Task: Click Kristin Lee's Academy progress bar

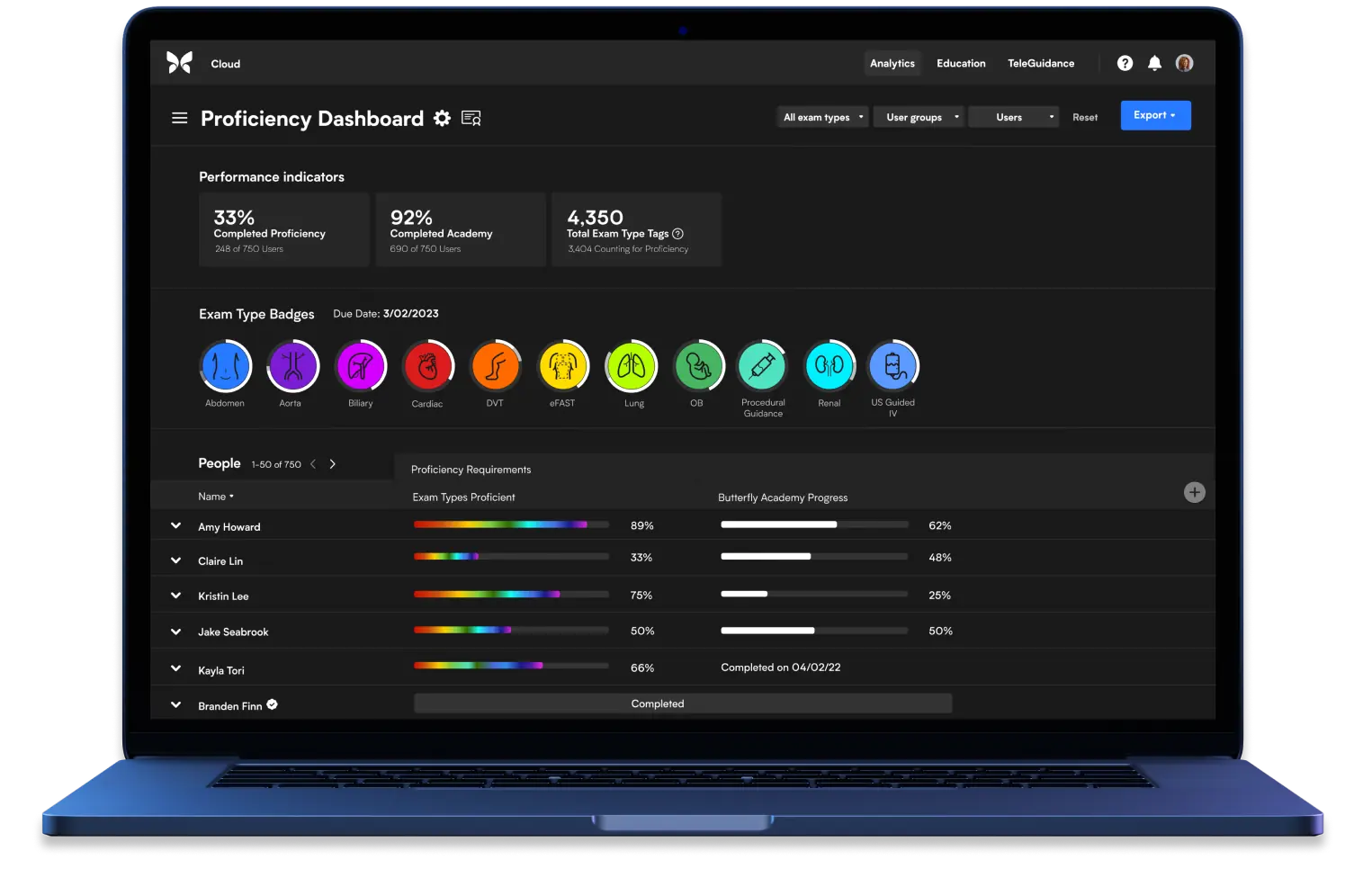Action: coord(812,594)
